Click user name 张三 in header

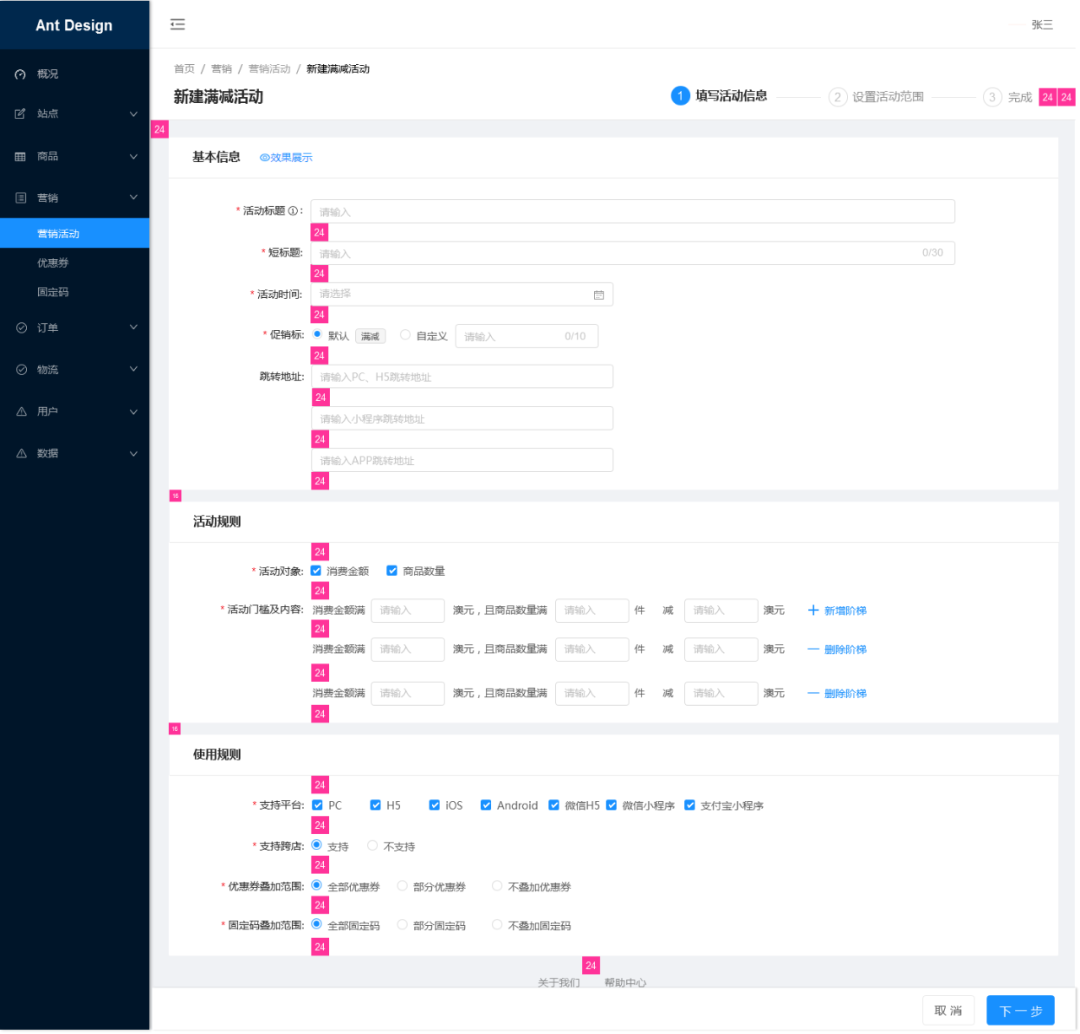click(1042, 25)
